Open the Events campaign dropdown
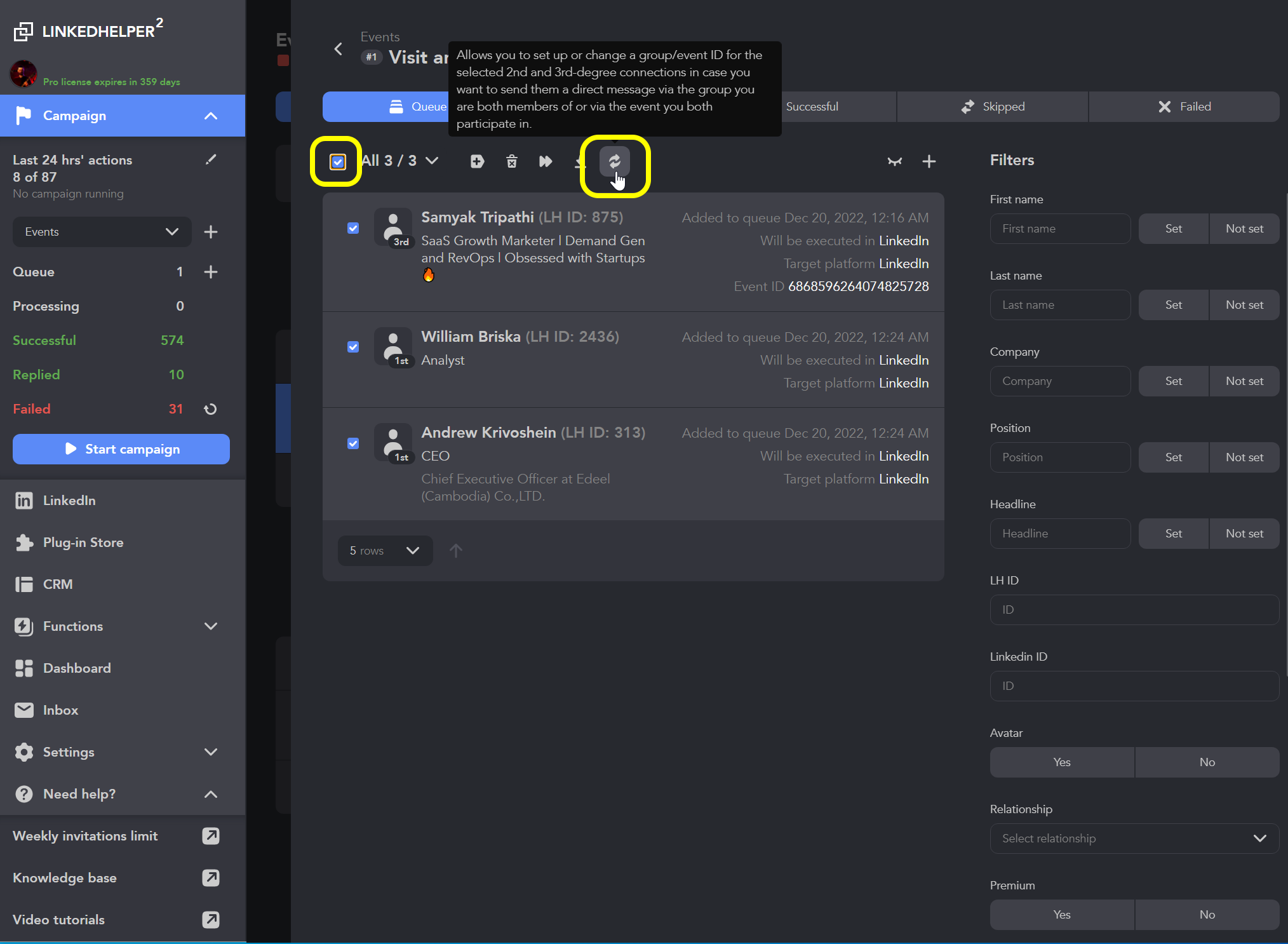Viewport: 1288px width, 944px height. pos(102,232)
